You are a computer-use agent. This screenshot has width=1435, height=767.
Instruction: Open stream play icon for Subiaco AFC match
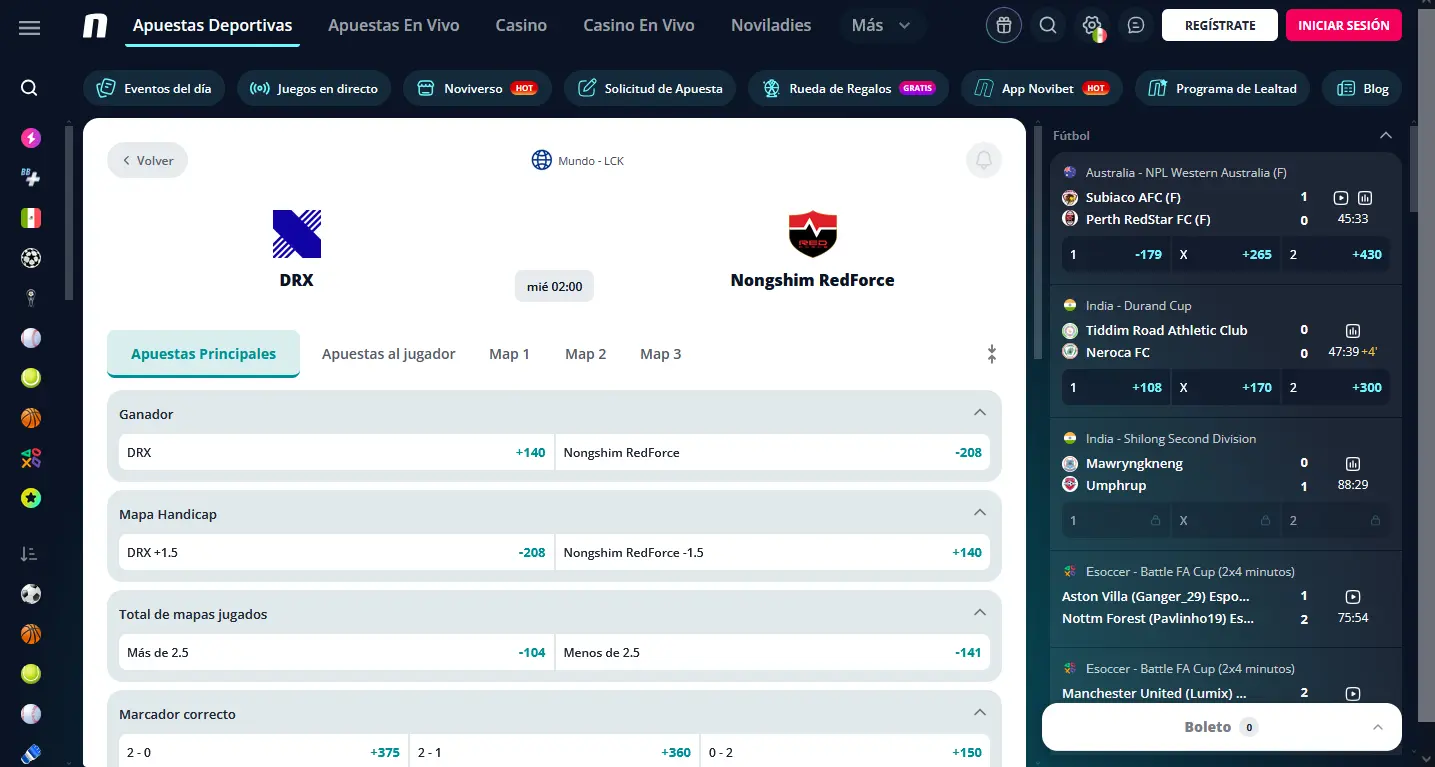(1341, 198)
